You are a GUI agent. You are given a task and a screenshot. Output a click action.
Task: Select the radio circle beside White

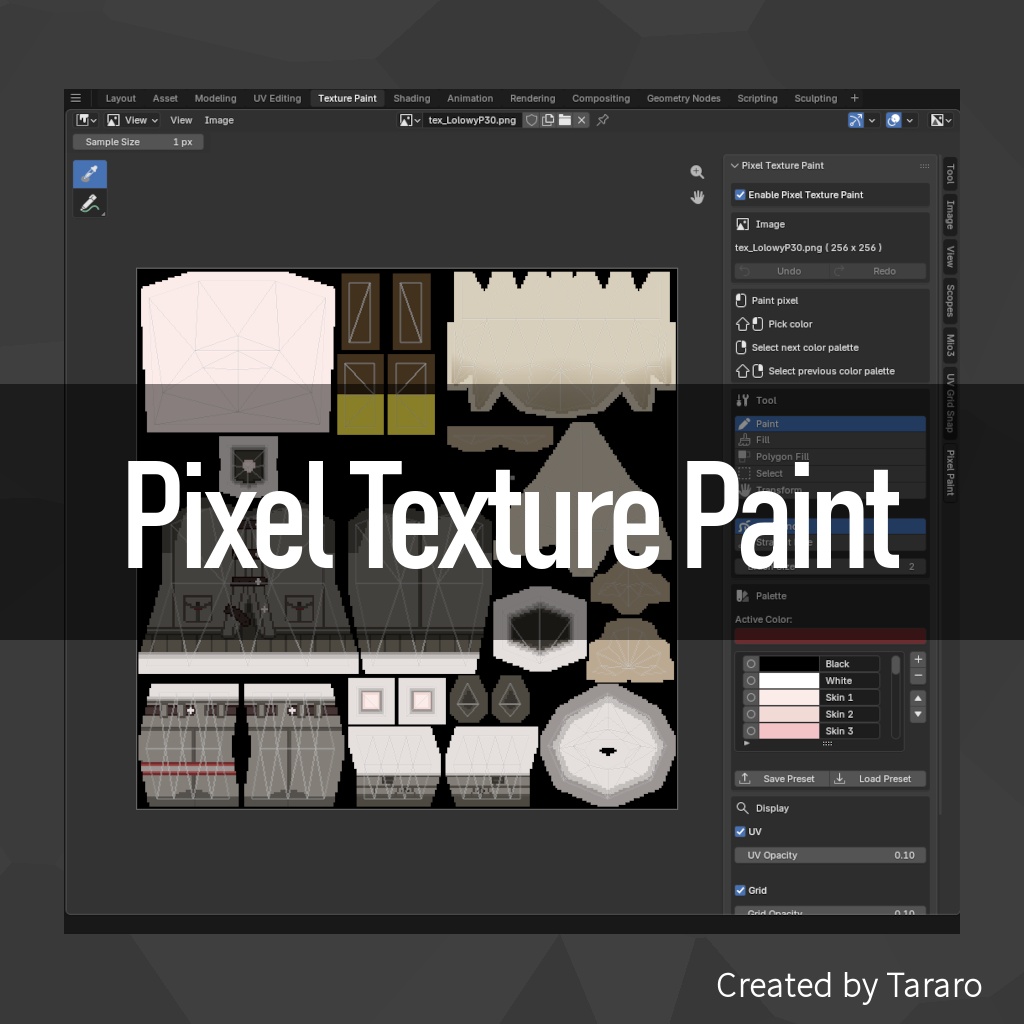pyautogui.click(x=751, y=680)
